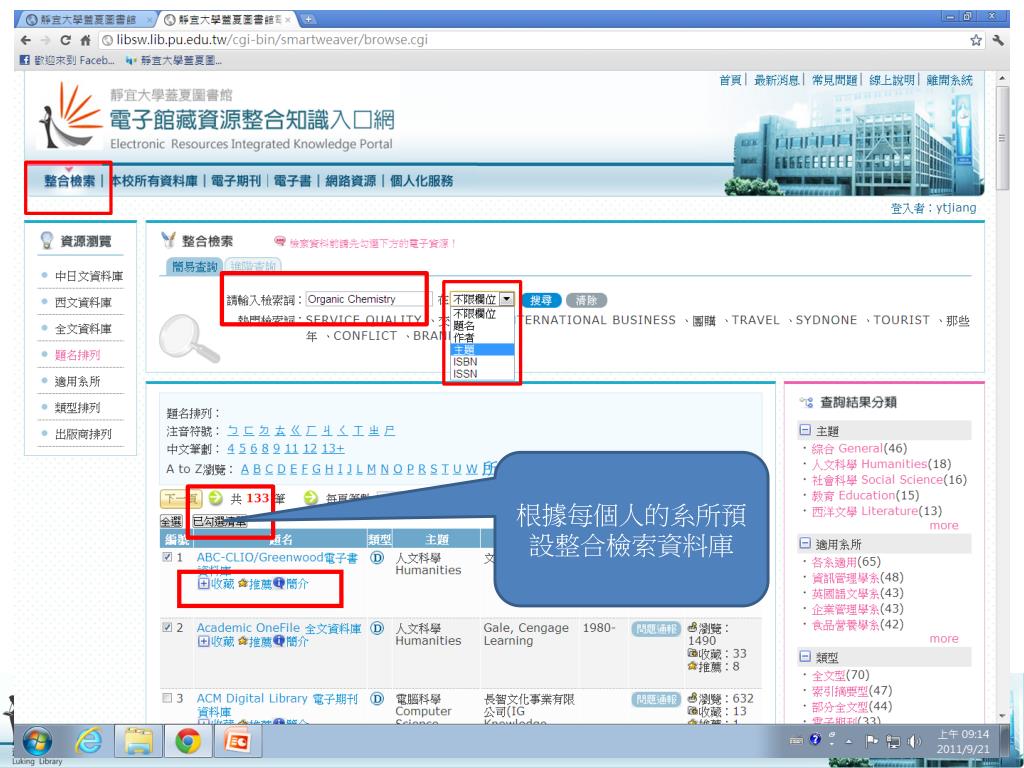
Task: Show more 主題 categories
Action: point(944,526)
